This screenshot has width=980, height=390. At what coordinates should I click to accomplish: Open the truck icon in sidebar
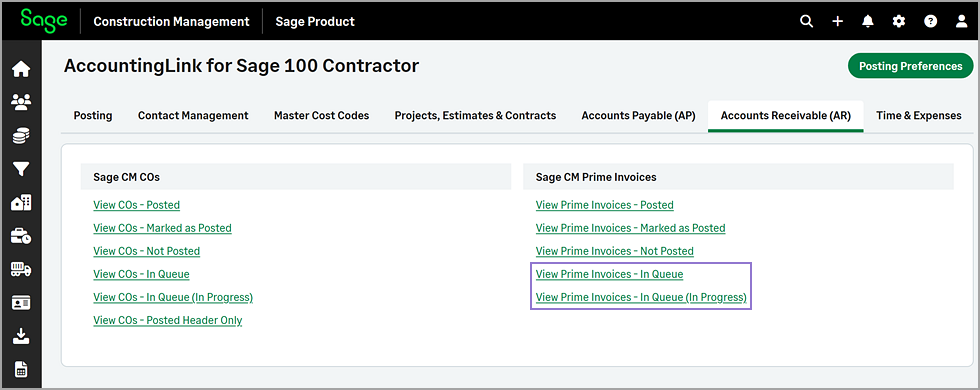(x=21, y=269)
